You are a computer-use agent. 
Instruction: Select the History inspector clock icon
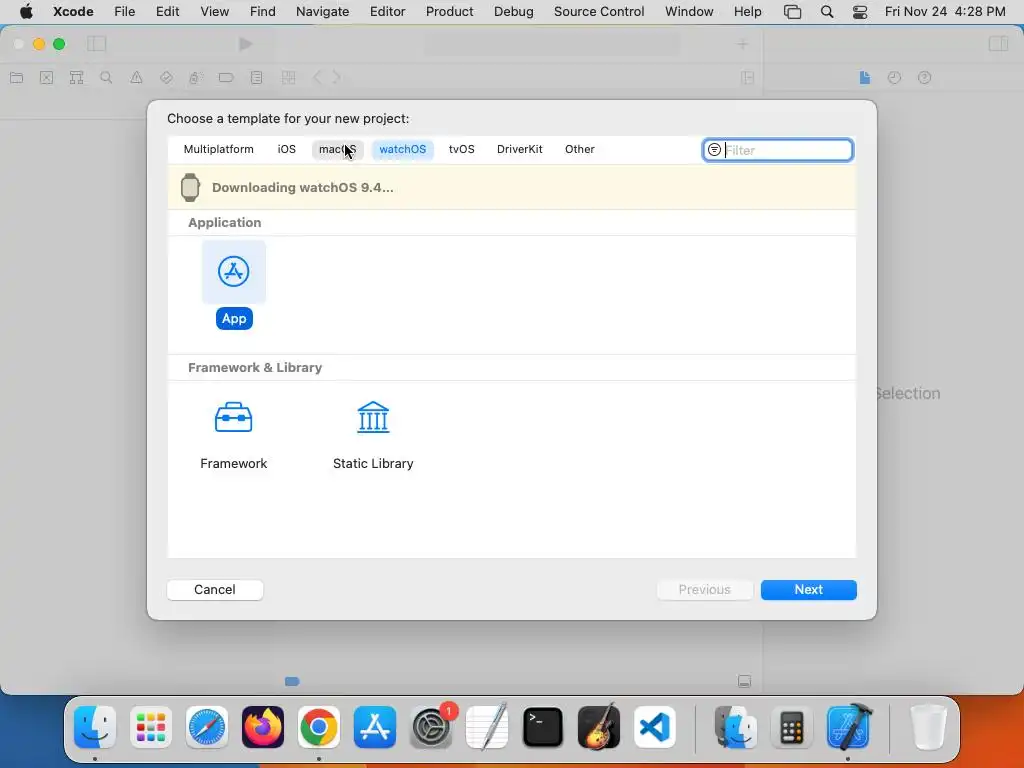pyautogui.click(x=894, y=78)
